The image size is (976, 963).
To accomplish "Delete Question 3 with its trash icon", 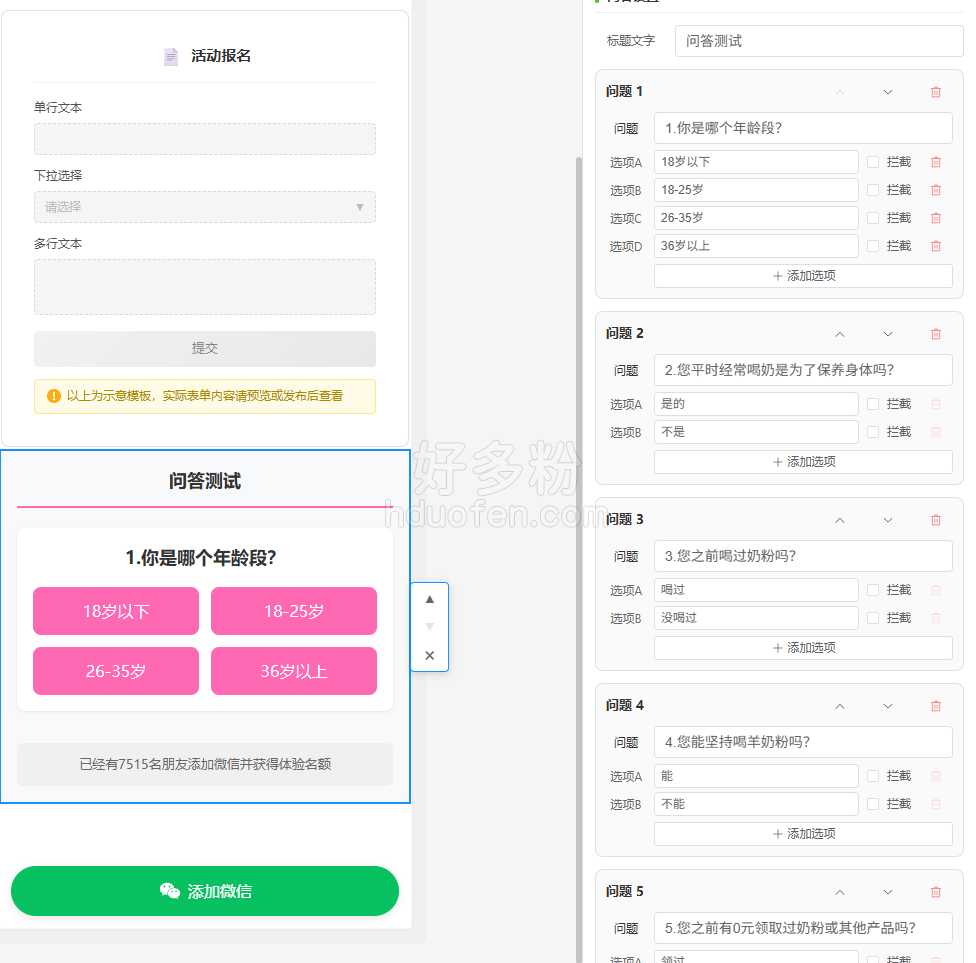I will pyautogui.click(x=936, y=520).
